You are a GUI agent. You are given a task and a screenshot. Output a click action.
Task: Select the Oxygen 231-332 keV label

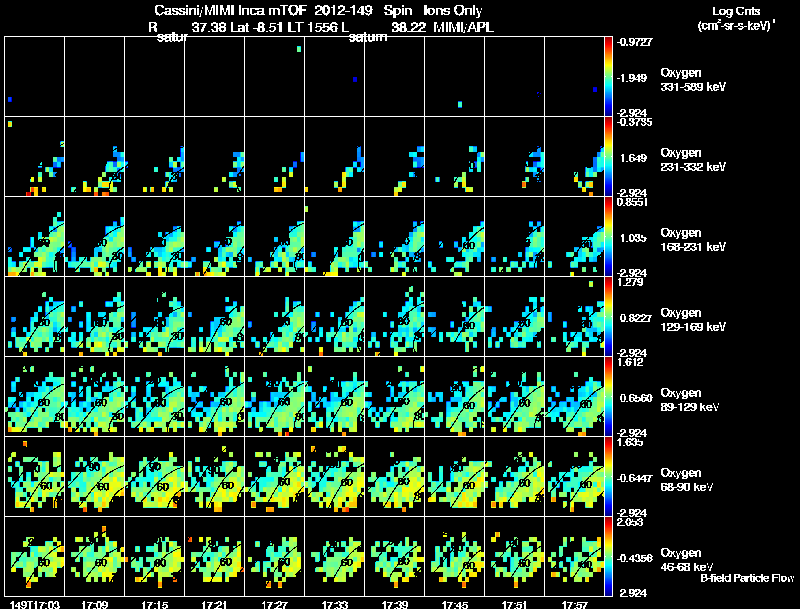click(x=693, y=160)
